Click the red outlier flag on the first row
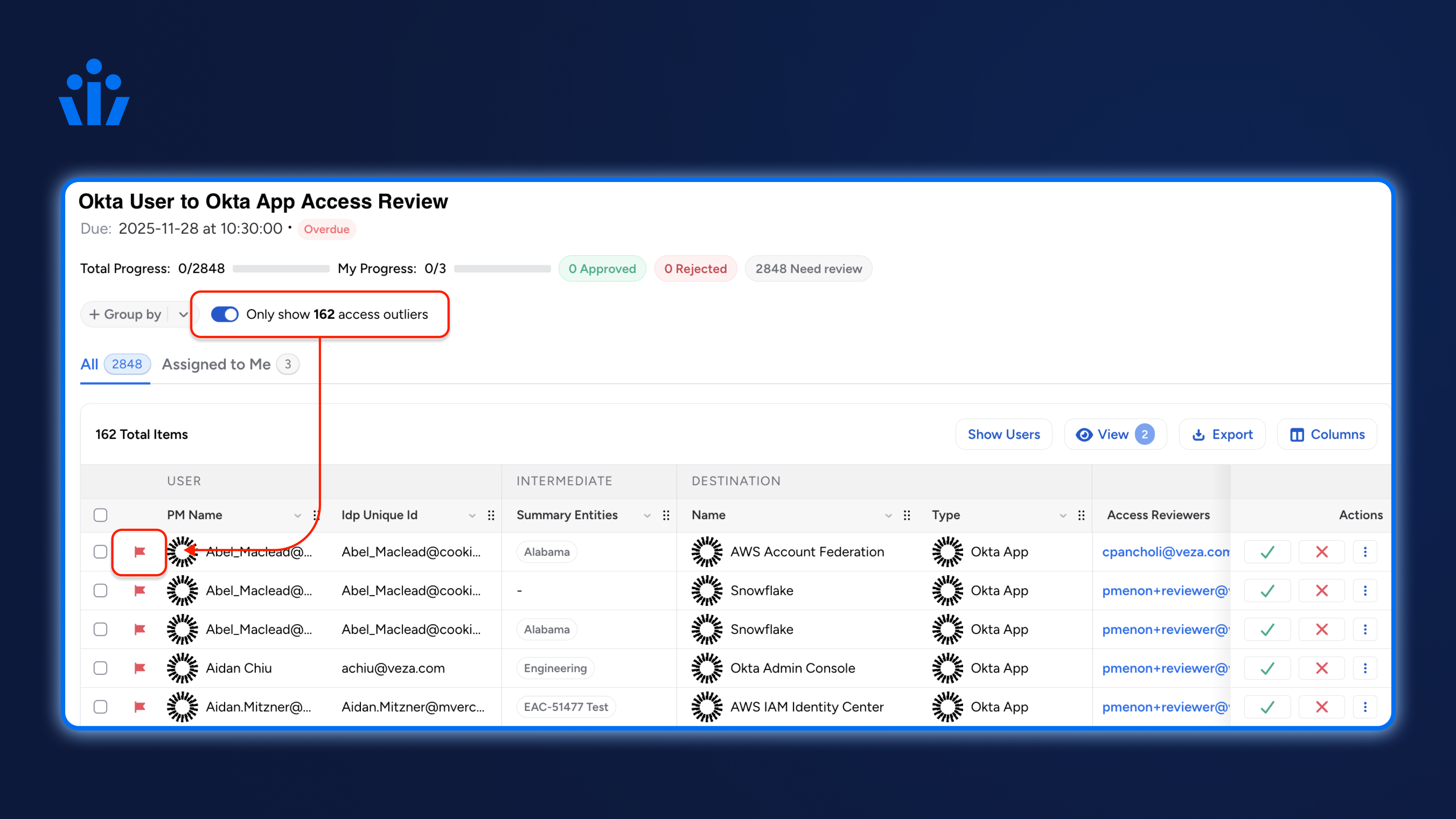 tap(140, 552)
